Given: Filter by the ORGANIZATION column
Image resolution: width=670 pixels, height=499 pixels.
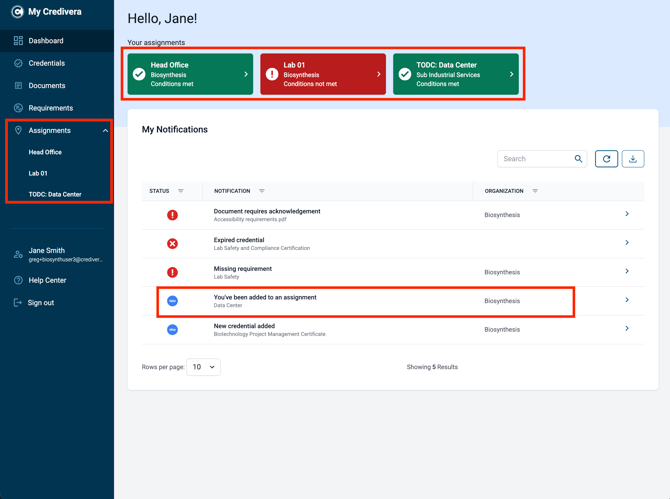Looking at the screenshot, I should (535, 191).
